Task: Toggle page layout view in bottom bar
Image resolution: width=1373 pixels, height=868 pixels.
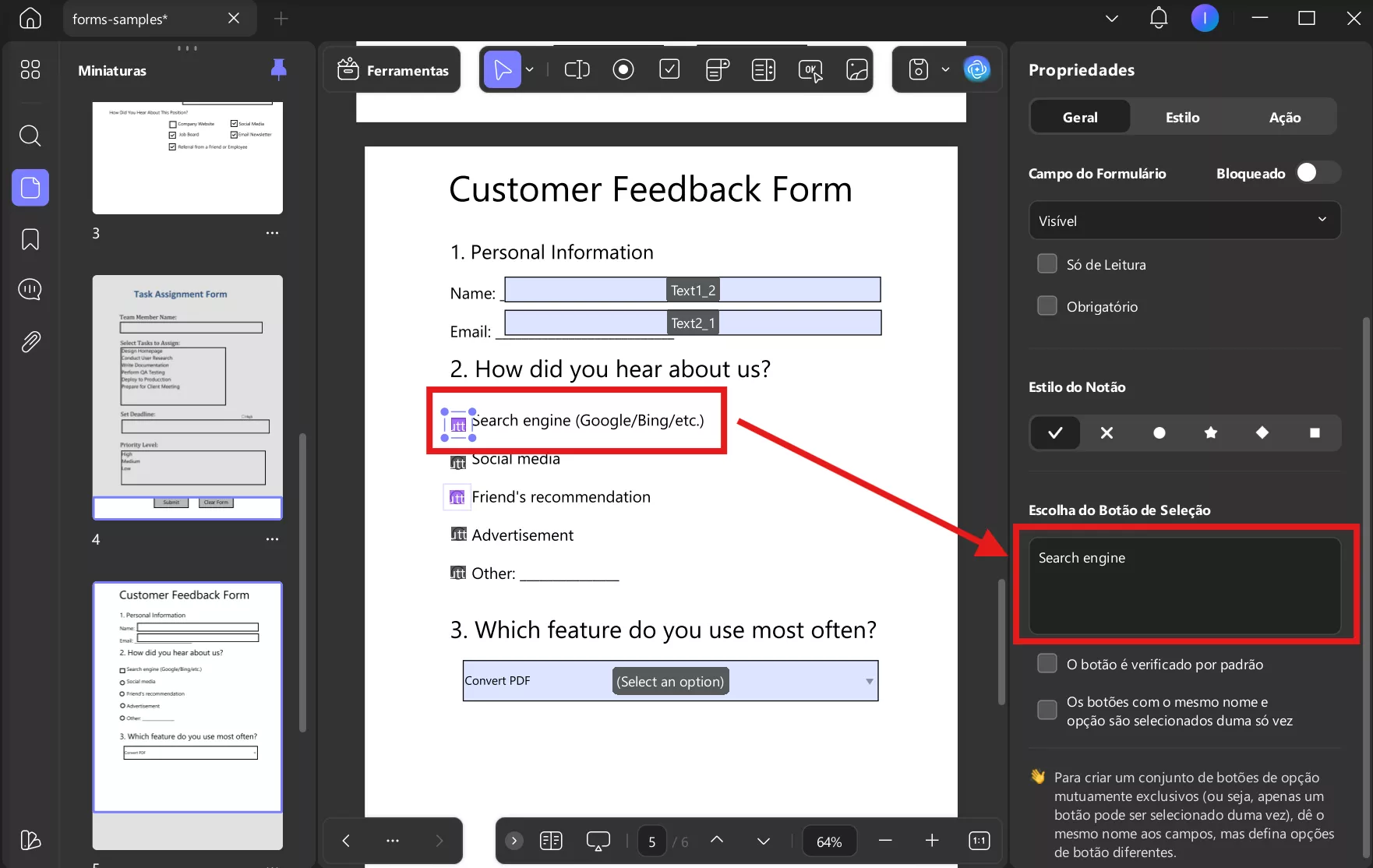Action: point(551,841)
